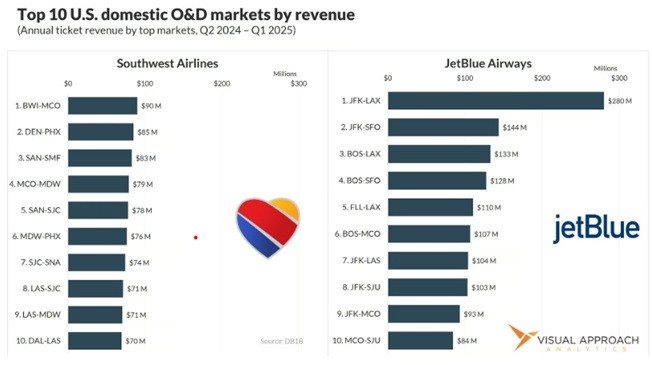The width and height of the screenshot is (652, 365).
Task: Click the JFK-SJU $103 M bar
Action: pyautogui.click(x=427, y=287)
